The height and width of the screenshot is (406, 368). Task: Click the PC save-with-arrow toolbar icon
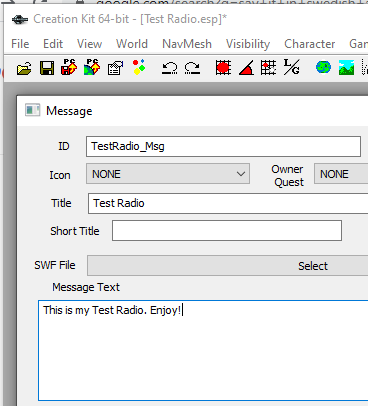[x=69, y=67]
